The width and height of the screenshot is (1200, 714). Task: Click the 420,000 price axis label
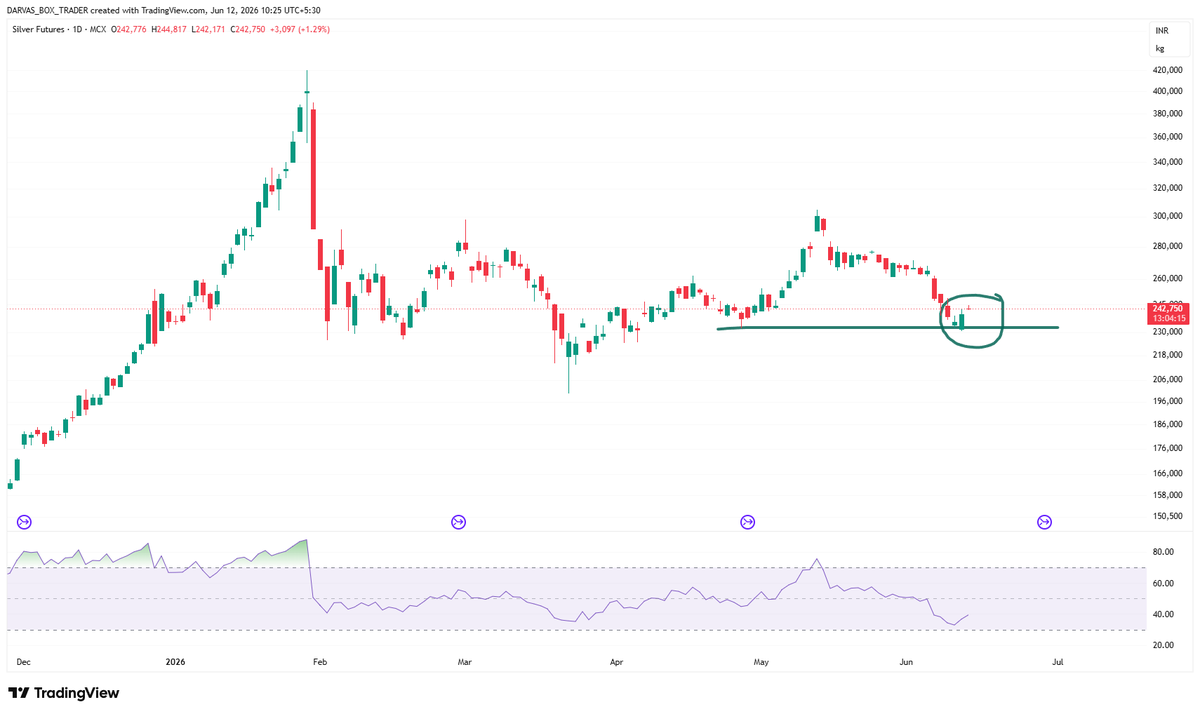(1169, 71)
